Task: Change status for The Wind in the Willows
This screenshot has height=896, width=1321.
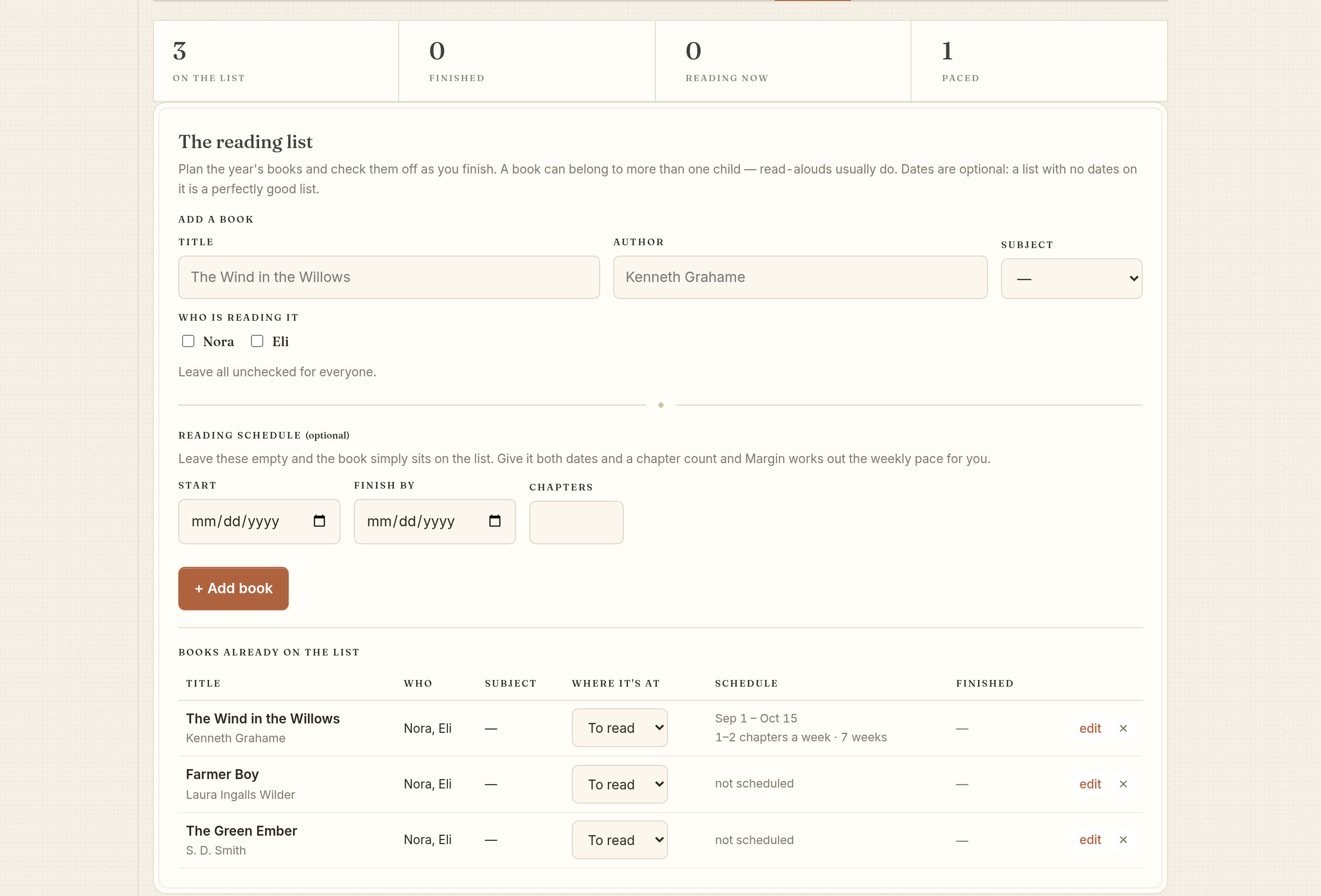Action: coord(619,728)
